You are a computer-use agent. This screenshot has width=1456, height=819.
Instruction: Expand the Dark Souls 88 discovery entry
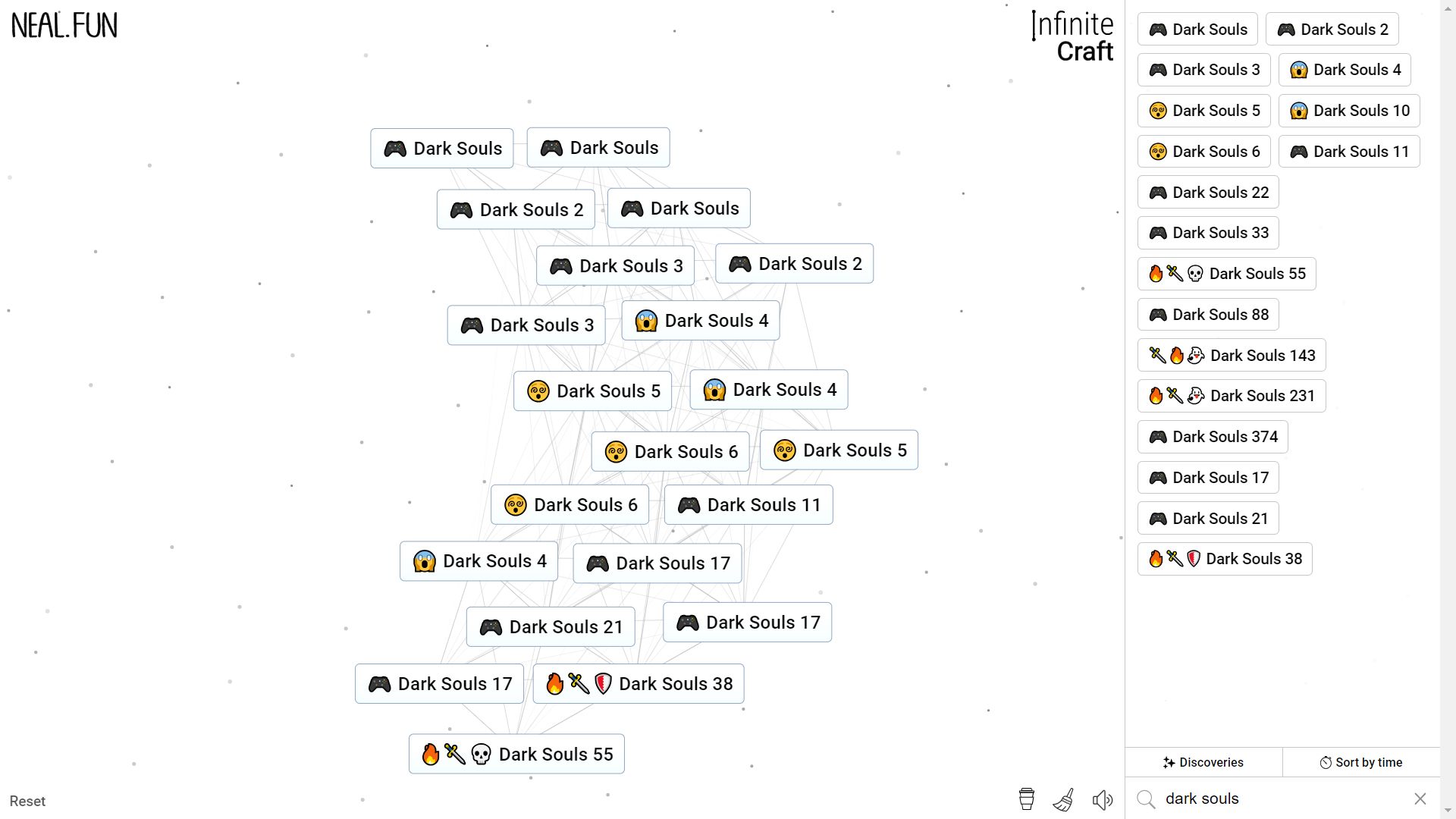1209,314
